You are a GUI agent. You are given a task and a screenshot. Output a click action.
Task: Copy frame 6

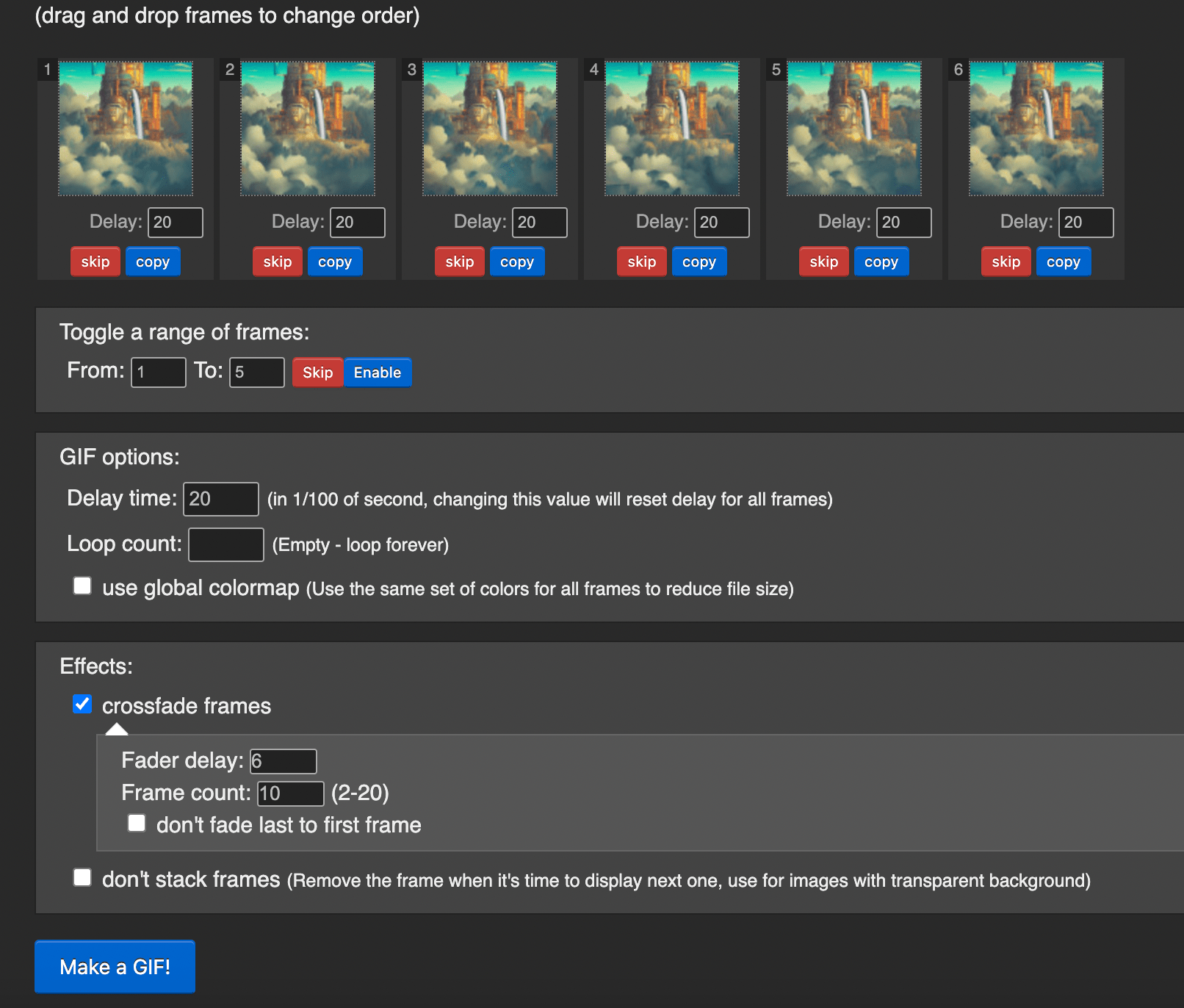point(1063,261)
